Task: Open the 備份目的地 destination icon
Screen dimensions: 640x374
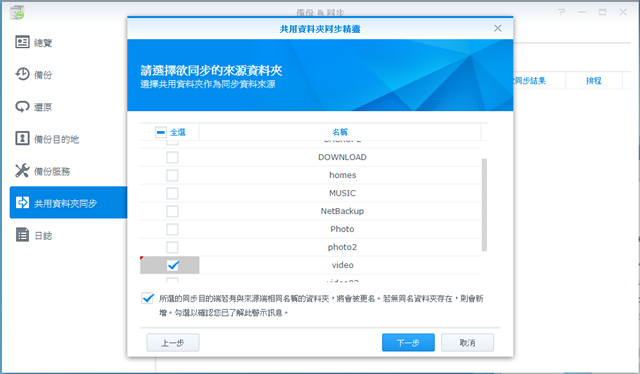Action: click(22, 138)
